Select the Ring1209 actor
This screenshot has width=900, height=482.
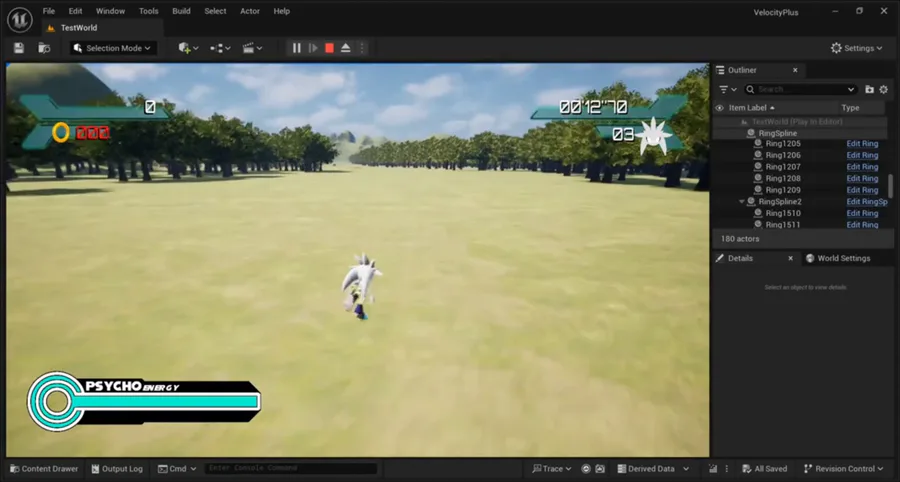pyautogui.click(x=783, y=190)
